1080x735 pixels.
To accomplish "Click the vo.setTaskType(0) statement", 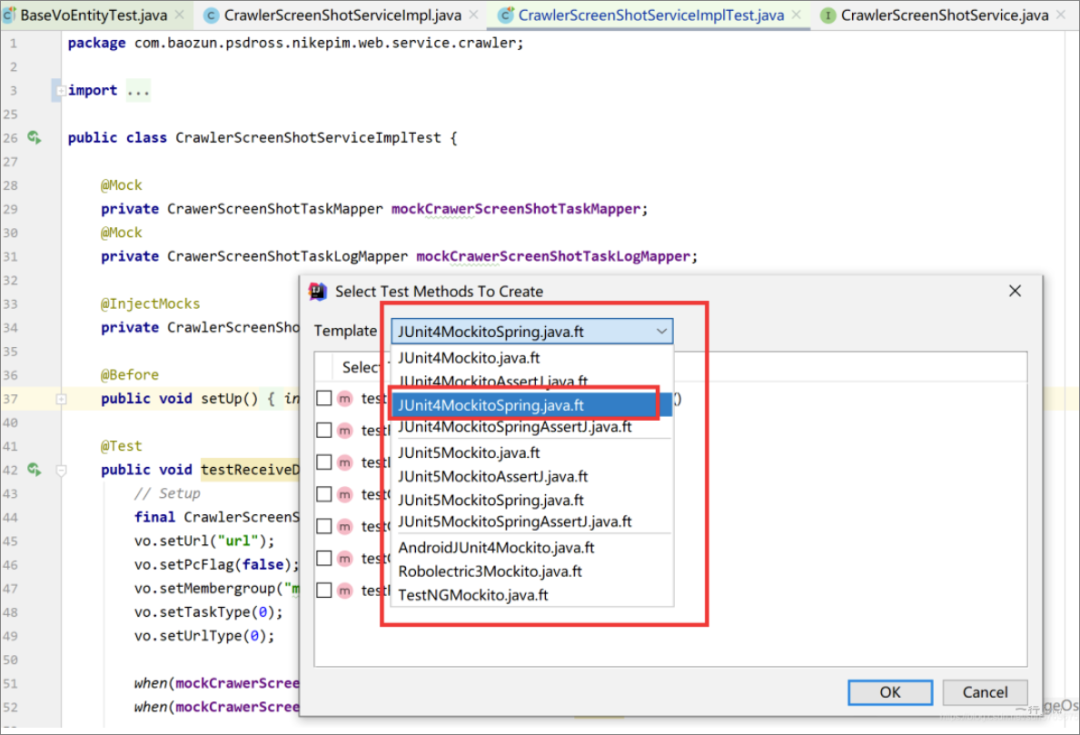I will tap(208, 612).
